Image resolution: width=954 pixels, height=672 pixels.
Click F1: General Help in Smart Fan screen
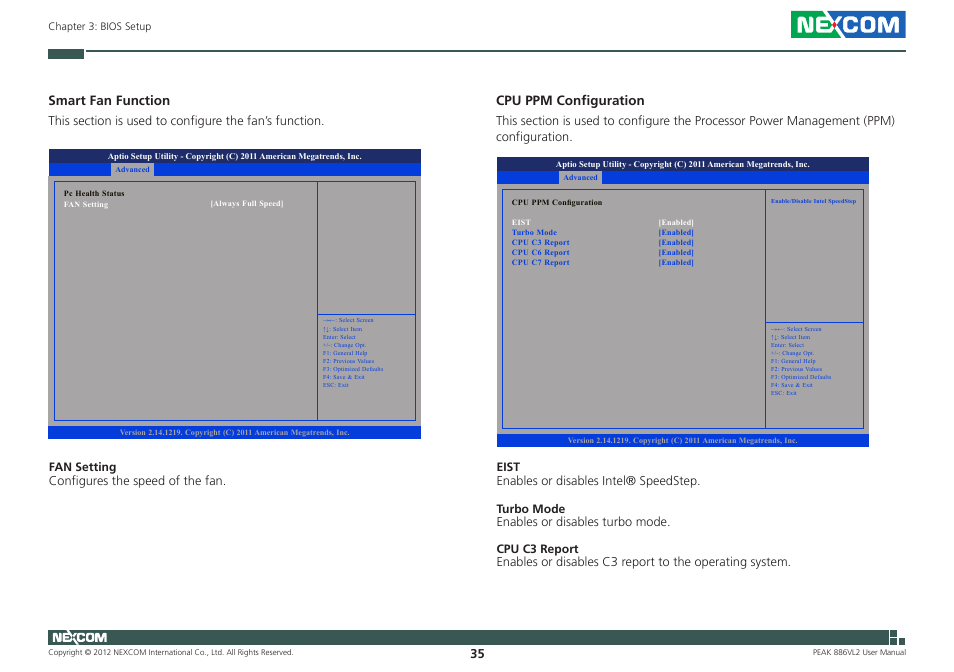click(x=345, y=353)
